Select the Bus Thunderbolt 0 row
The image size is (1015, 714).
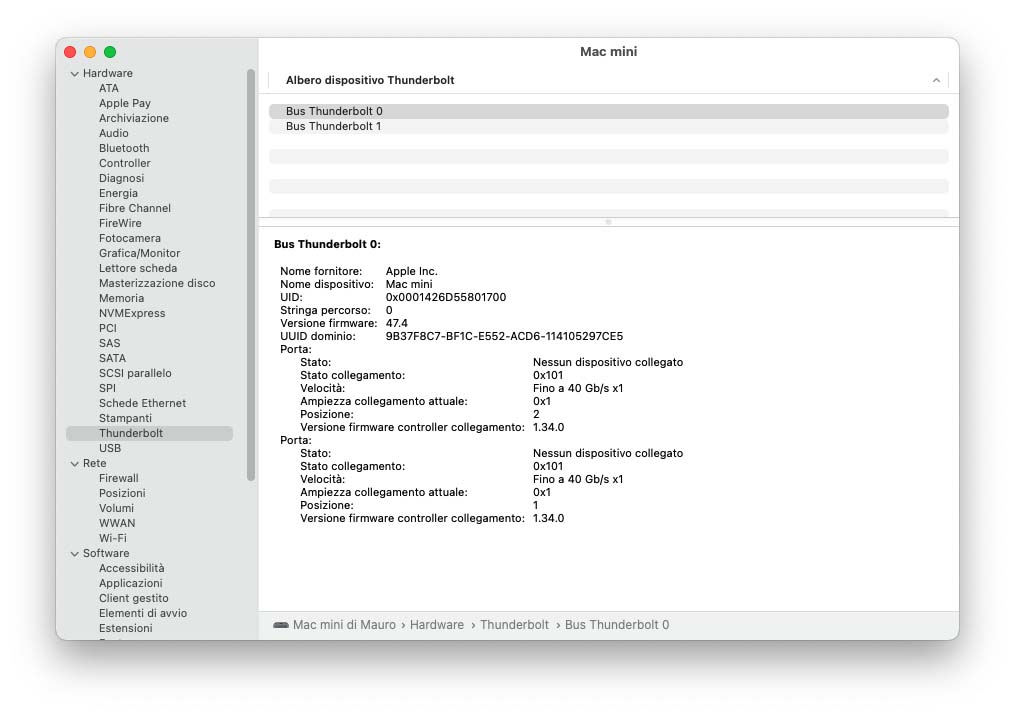[x=608, y=111]
